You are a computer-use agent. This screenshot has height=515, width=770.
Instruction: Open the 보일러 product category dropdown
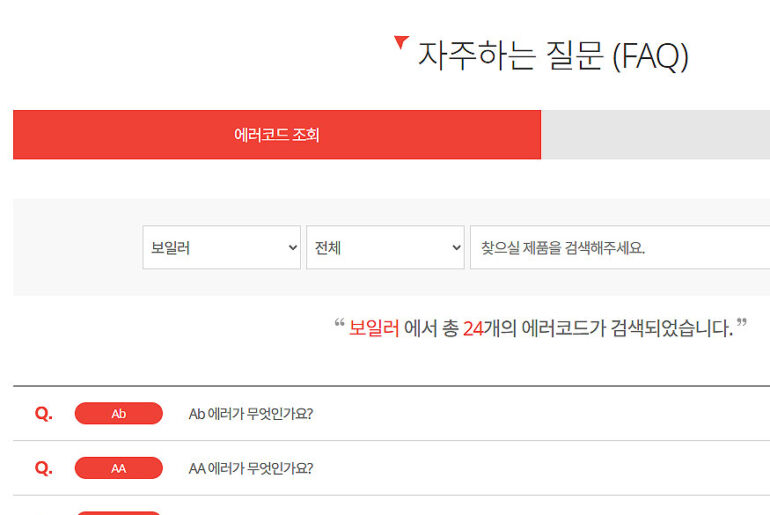220,247
